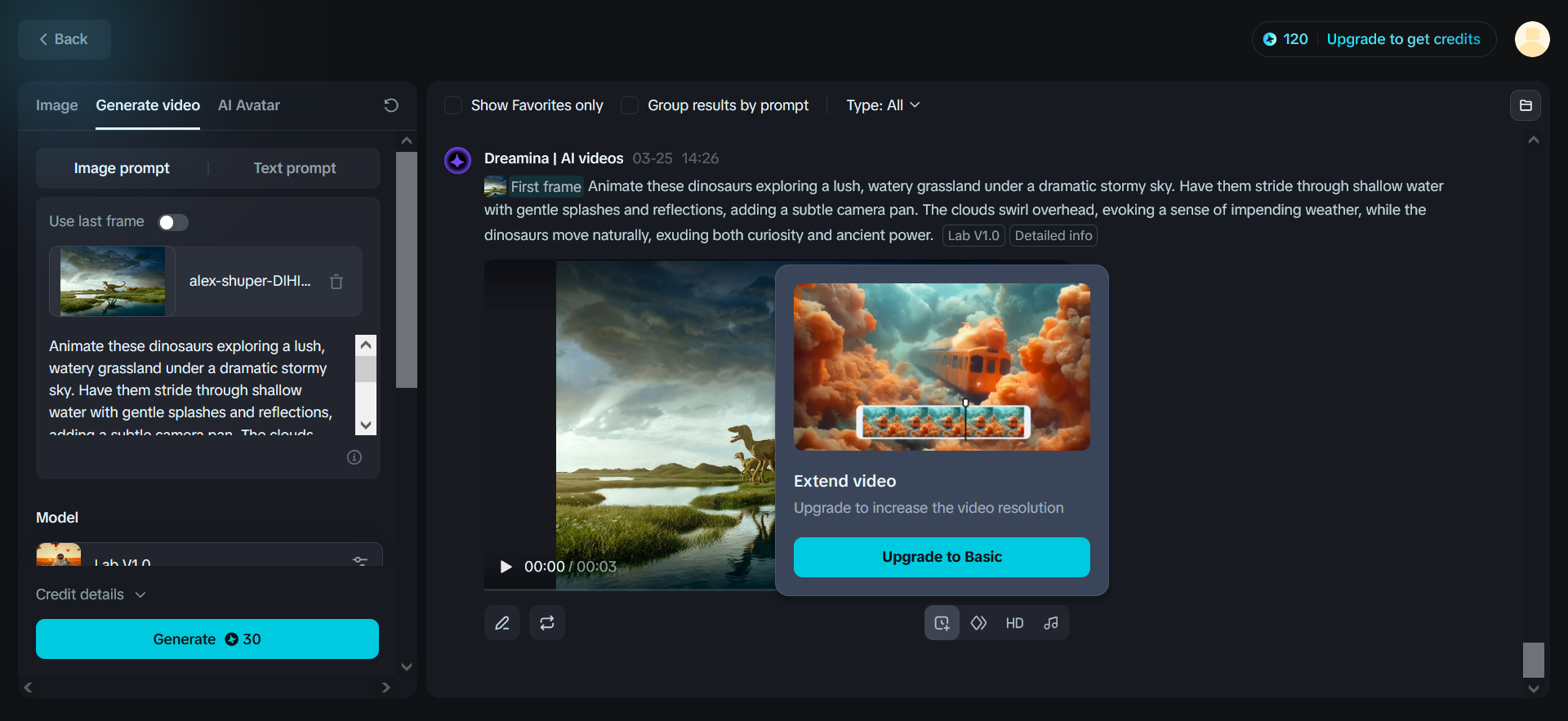Click Upgrade to get credits
The image size is (1568, 721).
1403,39
